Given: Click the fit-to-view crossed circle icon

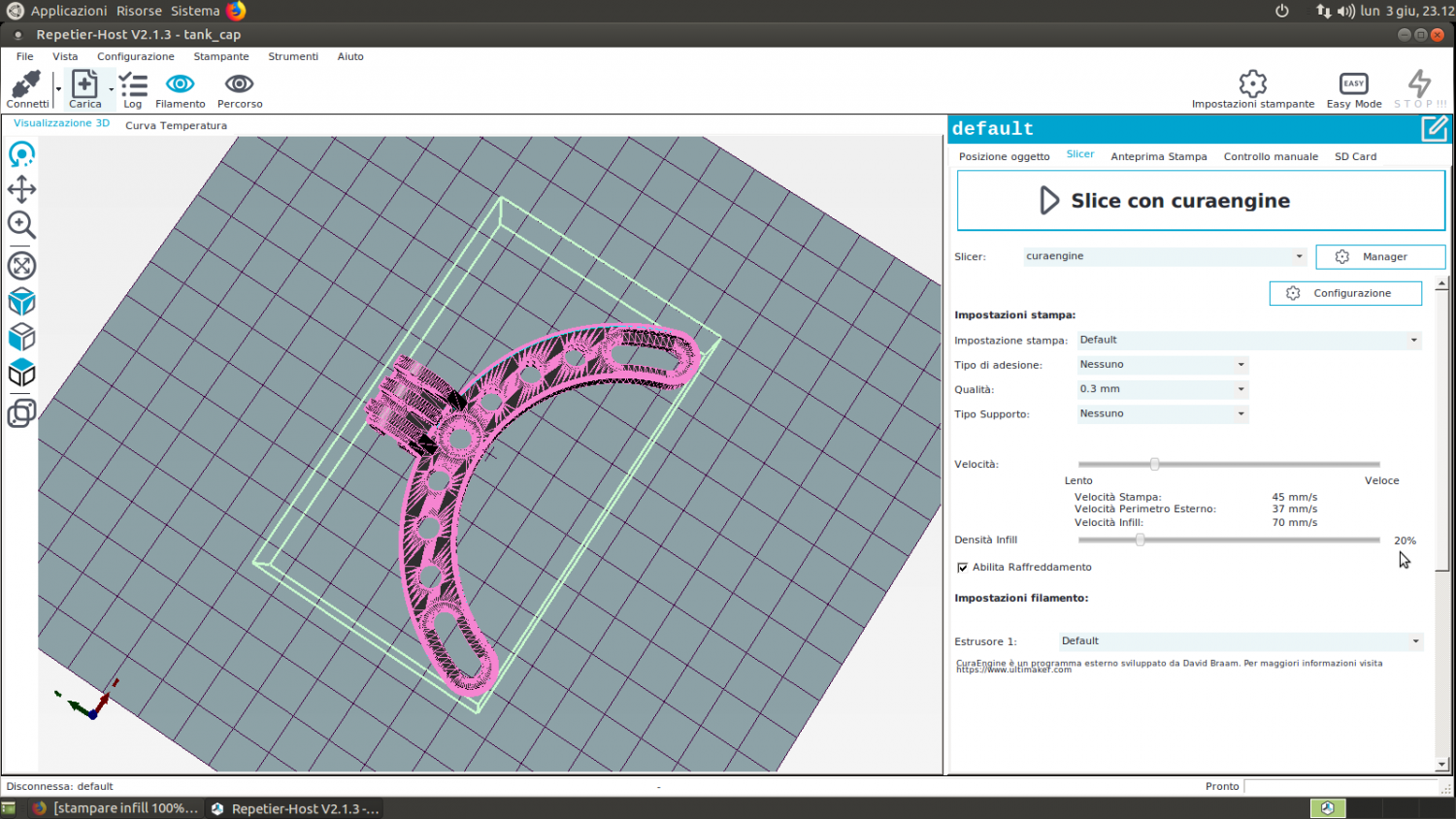Looking at the screenshot, I should point(21,265).
